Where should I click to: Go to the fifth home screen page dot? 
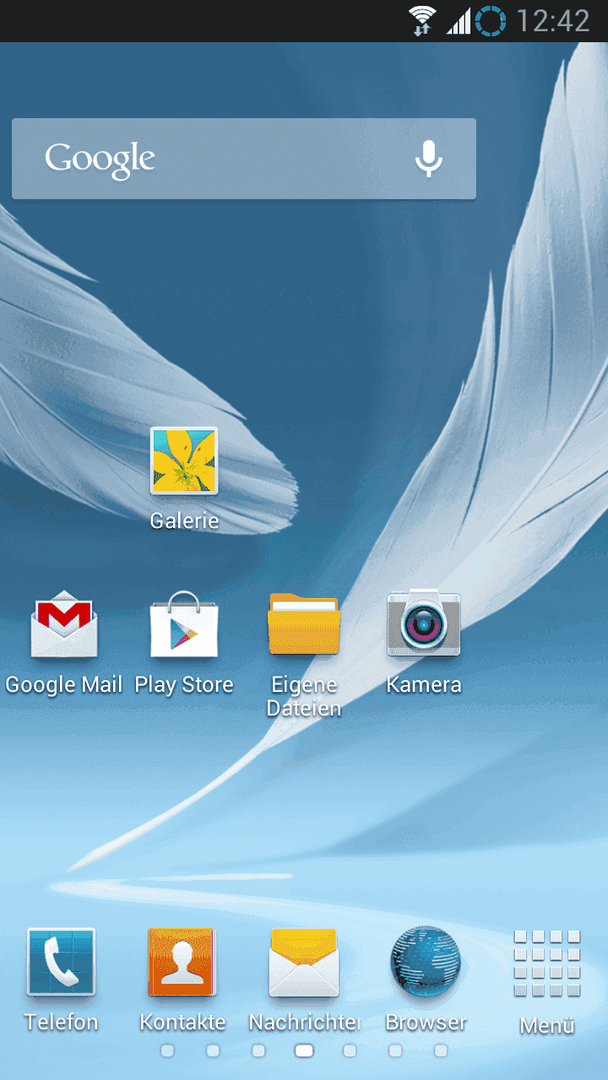point(350,1050)
